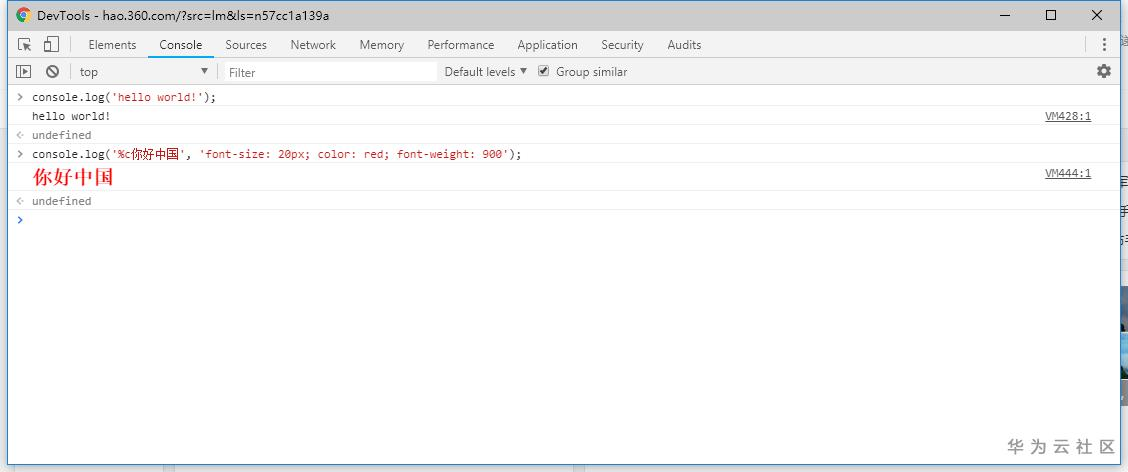This screenshot has width=1128, height=472.
Task: Open console settings gear icon
Action: (1104, 71)
